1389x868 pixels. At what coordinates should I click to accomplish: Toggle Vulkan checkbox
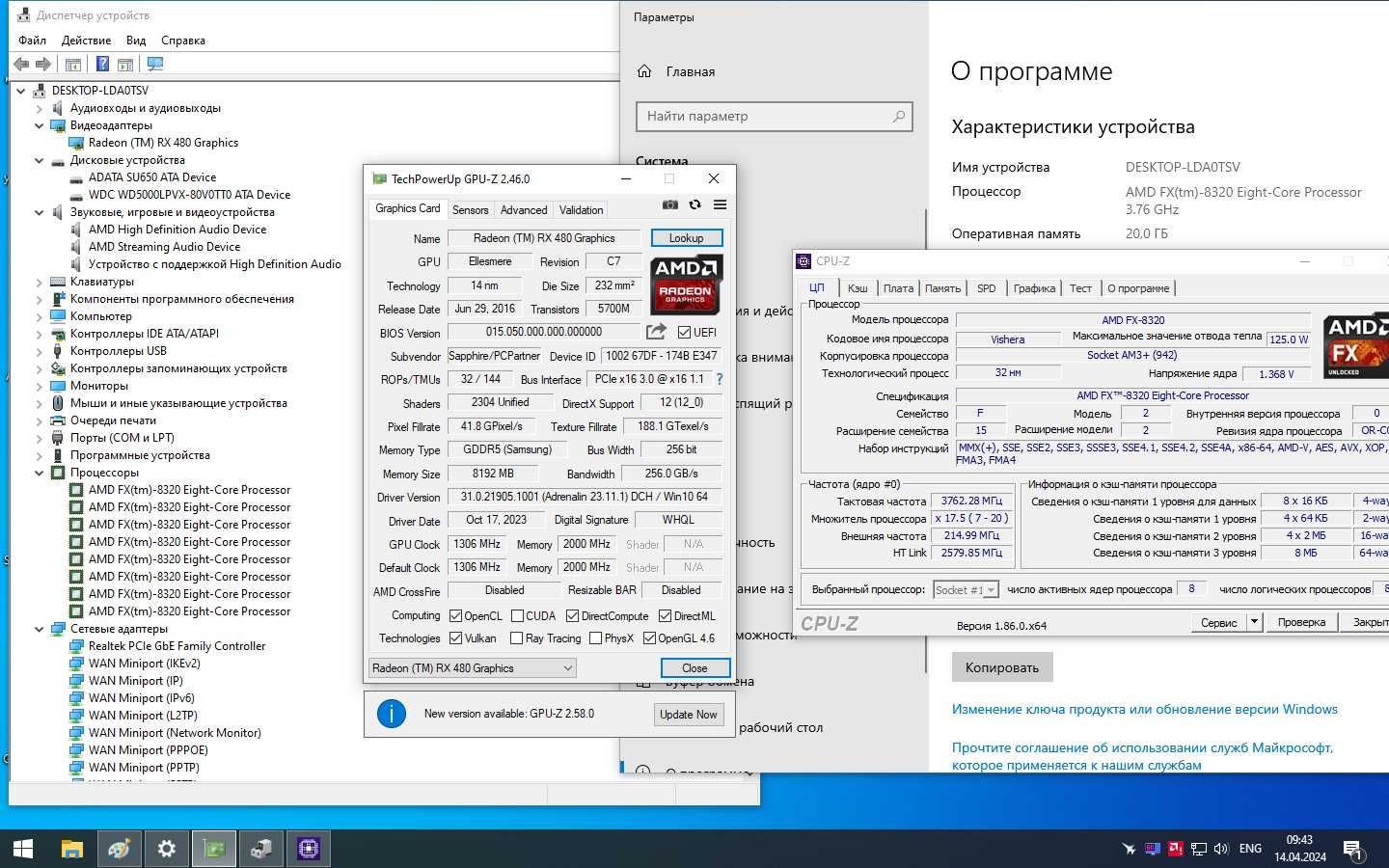point(456,637)
